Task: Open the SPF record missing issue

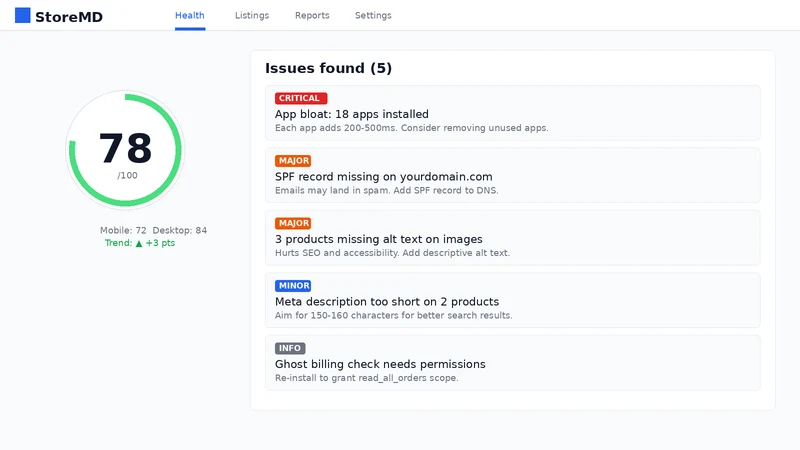Action: point(513,176)
